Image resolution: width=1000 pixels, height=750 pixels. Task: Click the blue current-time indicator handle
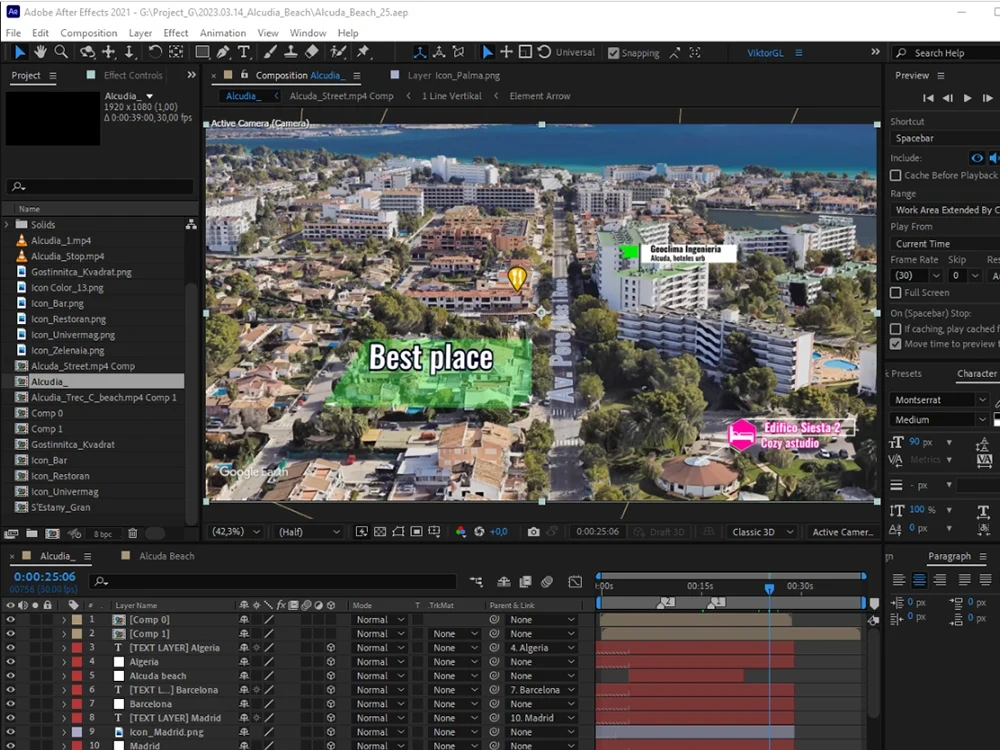[769, 588]
